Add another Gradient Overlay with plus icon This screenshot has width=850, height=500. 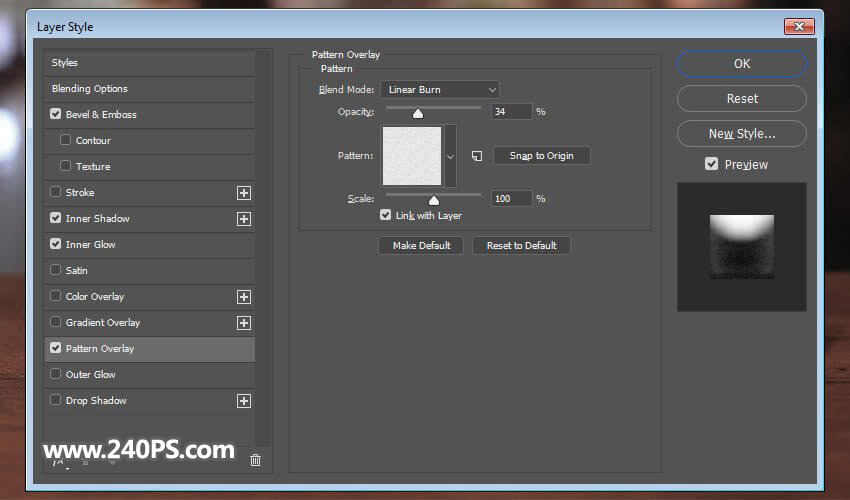(x=244, y=323)
